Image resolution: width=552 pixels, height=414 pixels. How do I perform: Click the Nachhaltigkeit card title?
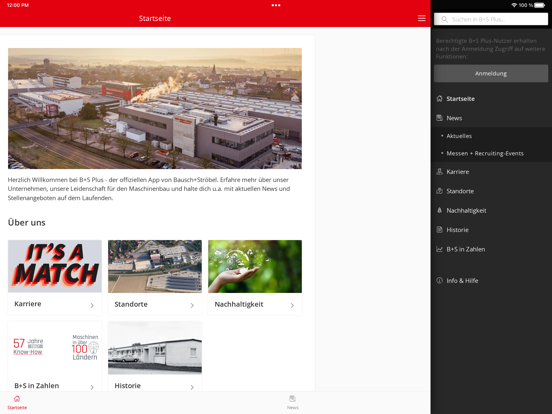click(x=239, y=304)
